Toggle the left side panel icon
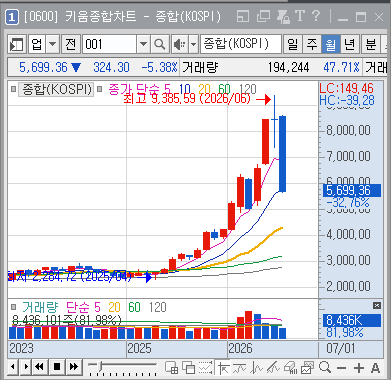 (16, 44)
